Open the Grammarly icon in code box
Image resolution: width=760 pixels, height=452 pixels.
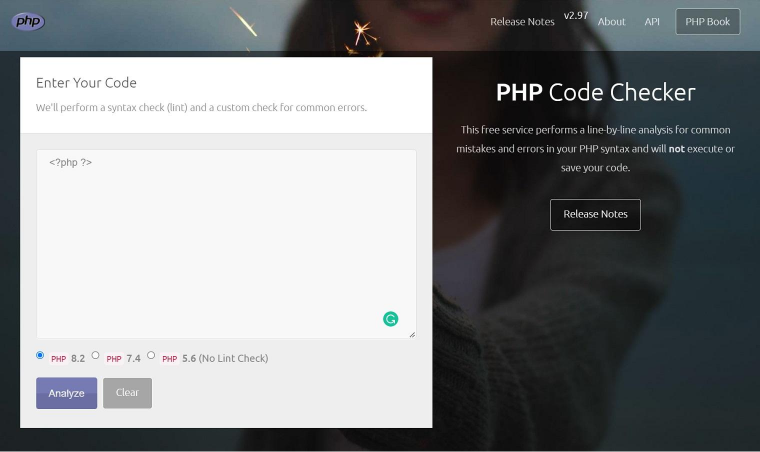pyautogui.click(x=391, y=319)
